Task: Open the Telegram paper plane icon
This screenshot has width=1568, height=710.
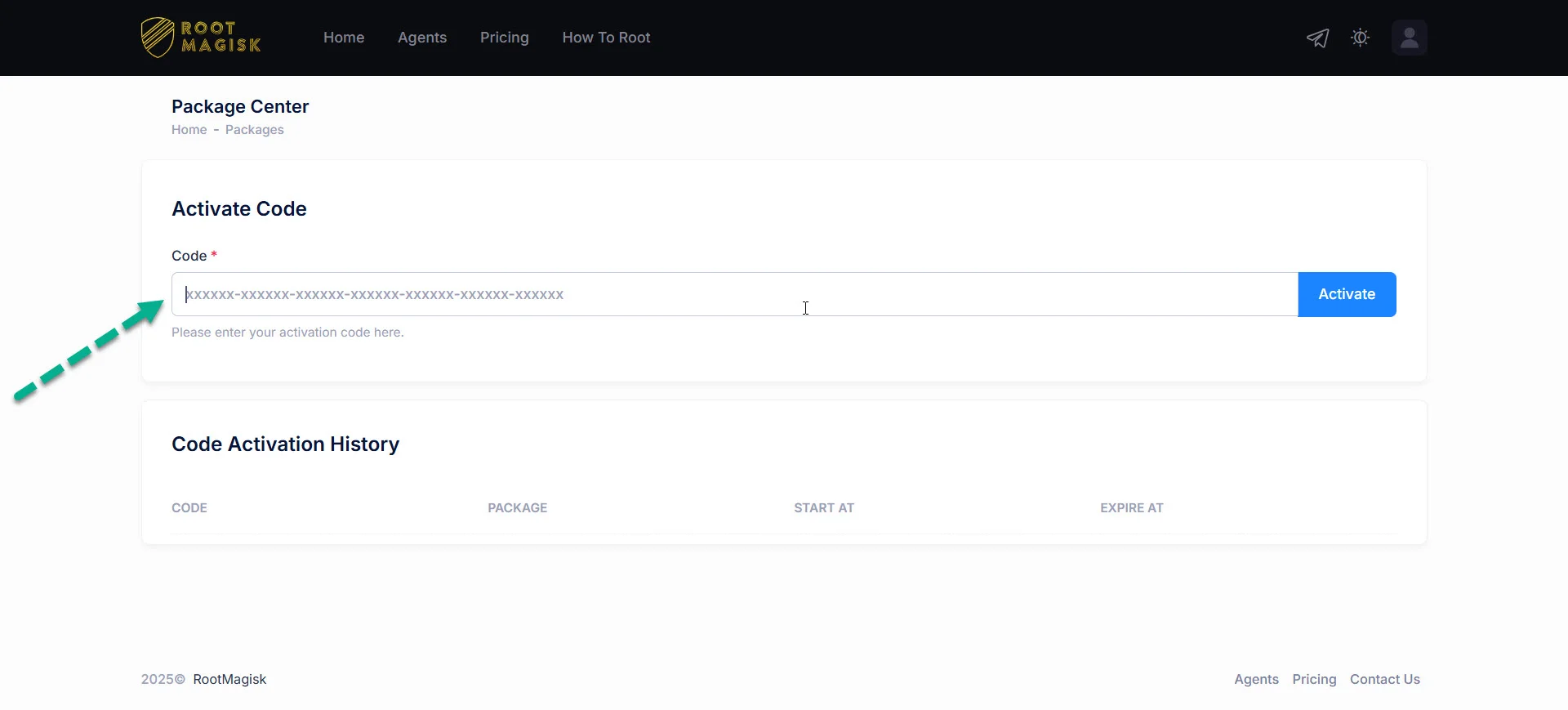Action: click(1317, 38)
